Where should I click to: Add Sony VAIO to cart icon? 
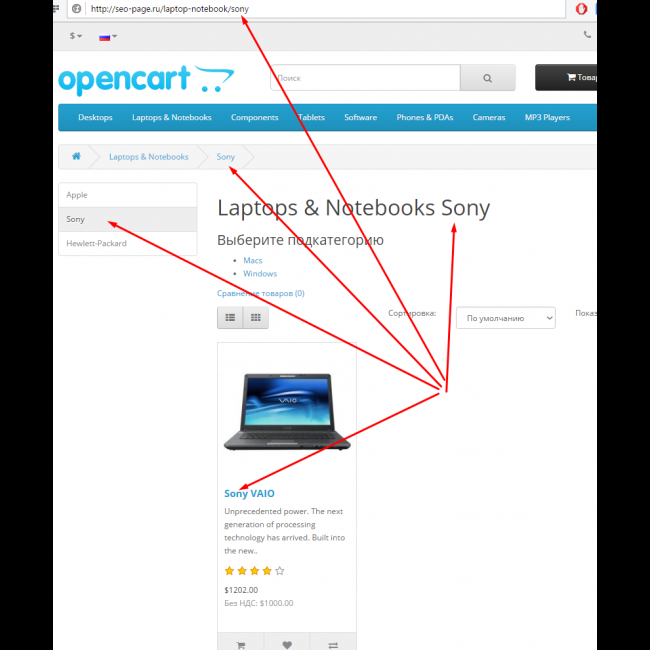(240, 645)
